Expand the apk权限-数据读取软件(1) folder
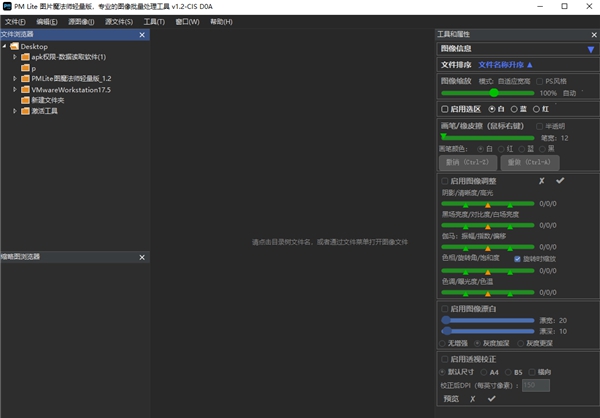 click(x=15, y=57)
